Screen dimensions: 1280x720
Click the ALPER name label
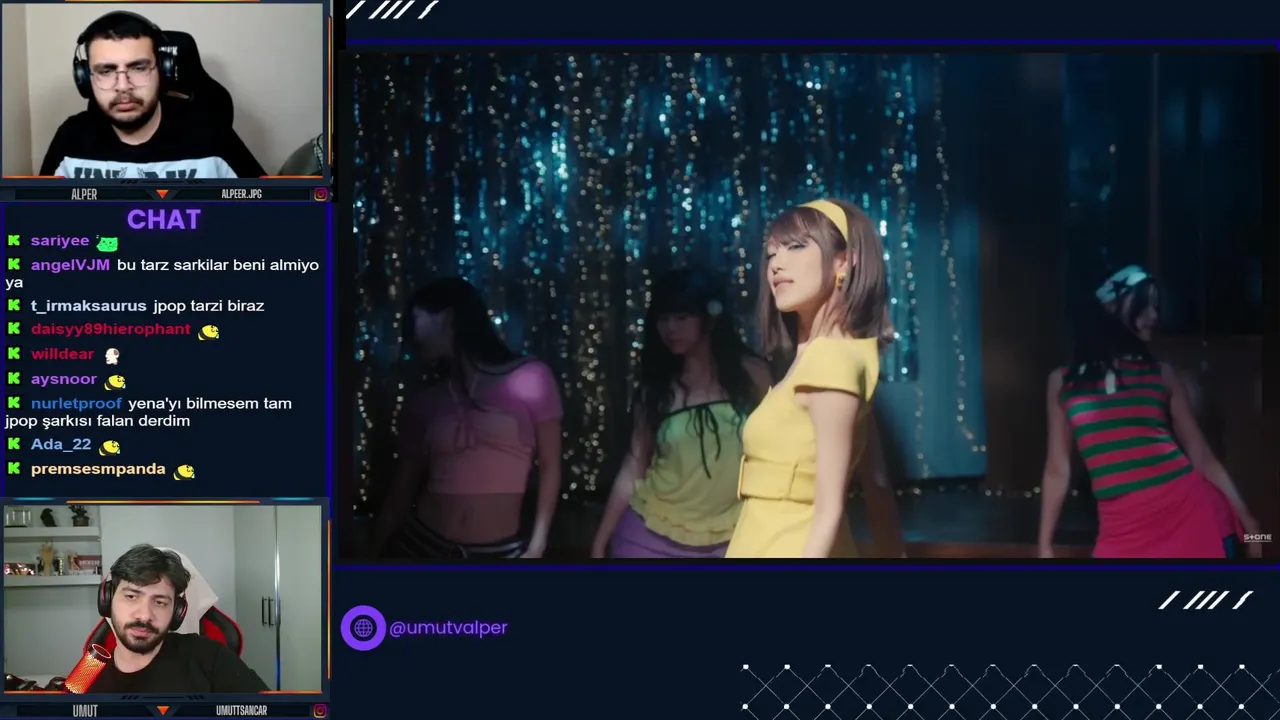[84, 194]
